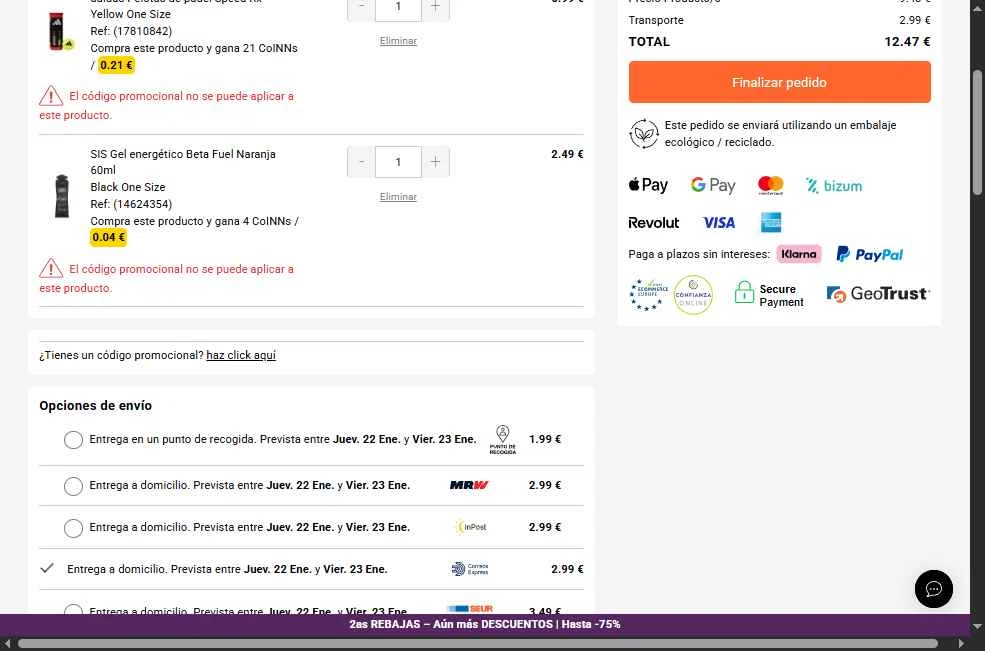The image size is (985, 651).
Task: Open promo code entry via haz click aquí
Action: (241, 355)
